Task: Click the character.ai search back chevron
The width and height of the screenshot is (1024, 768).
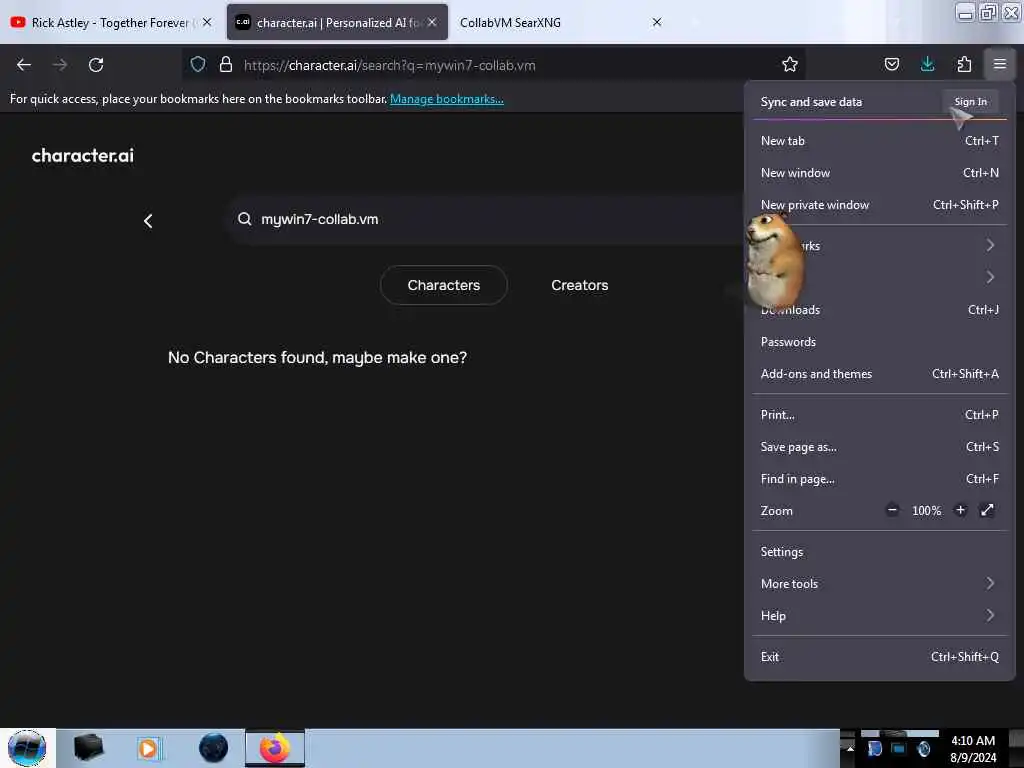Action: [x=148, y=221]
